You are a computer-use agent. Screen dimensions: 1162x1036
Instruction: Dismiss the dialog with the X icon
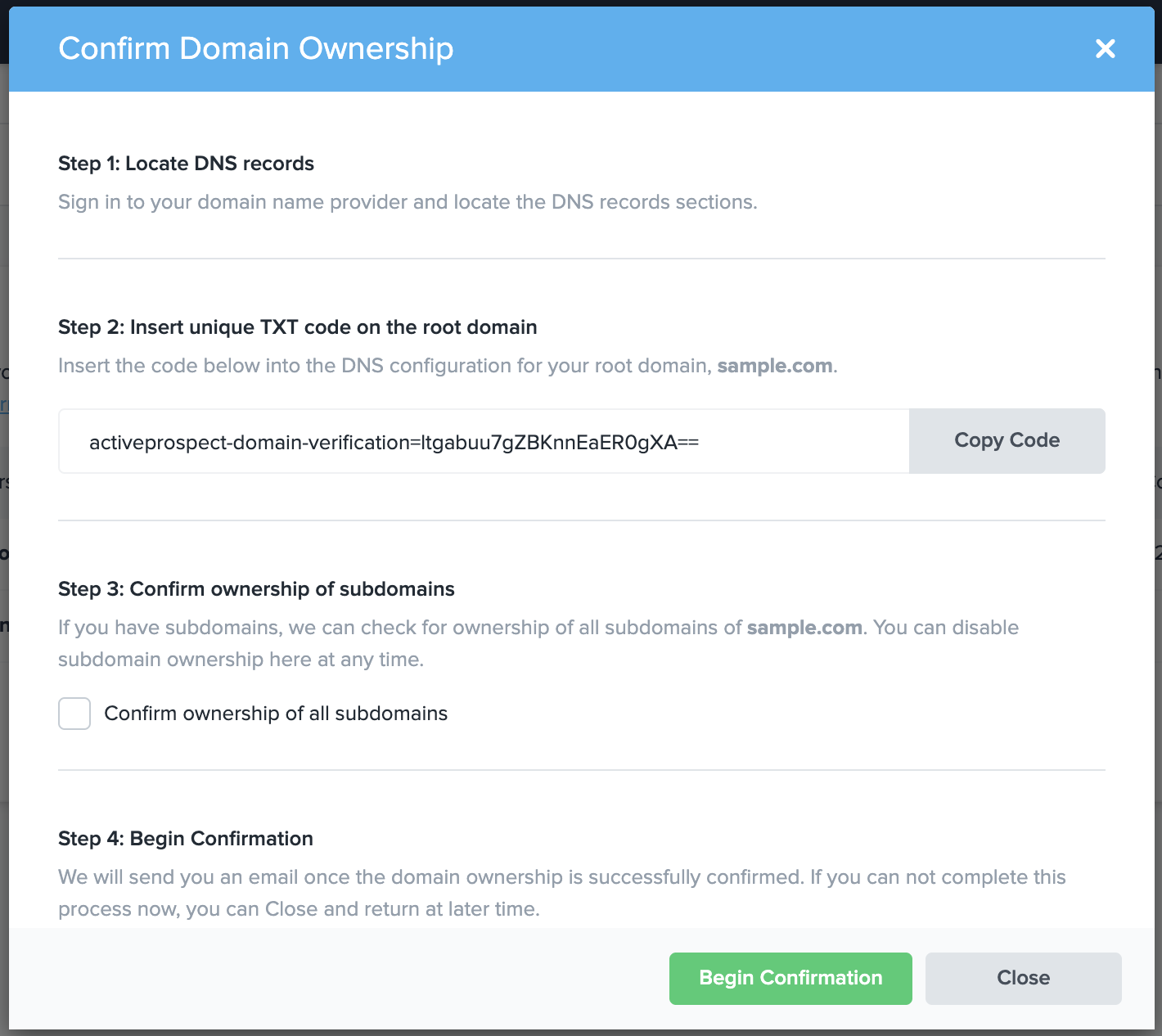click(1105, 49)
